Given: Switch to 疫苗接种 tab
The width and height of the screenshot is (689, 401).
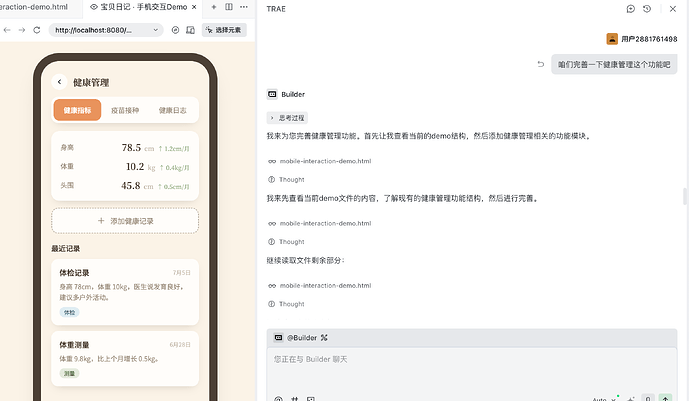Looking at the screenshot, I should point(125,110).
